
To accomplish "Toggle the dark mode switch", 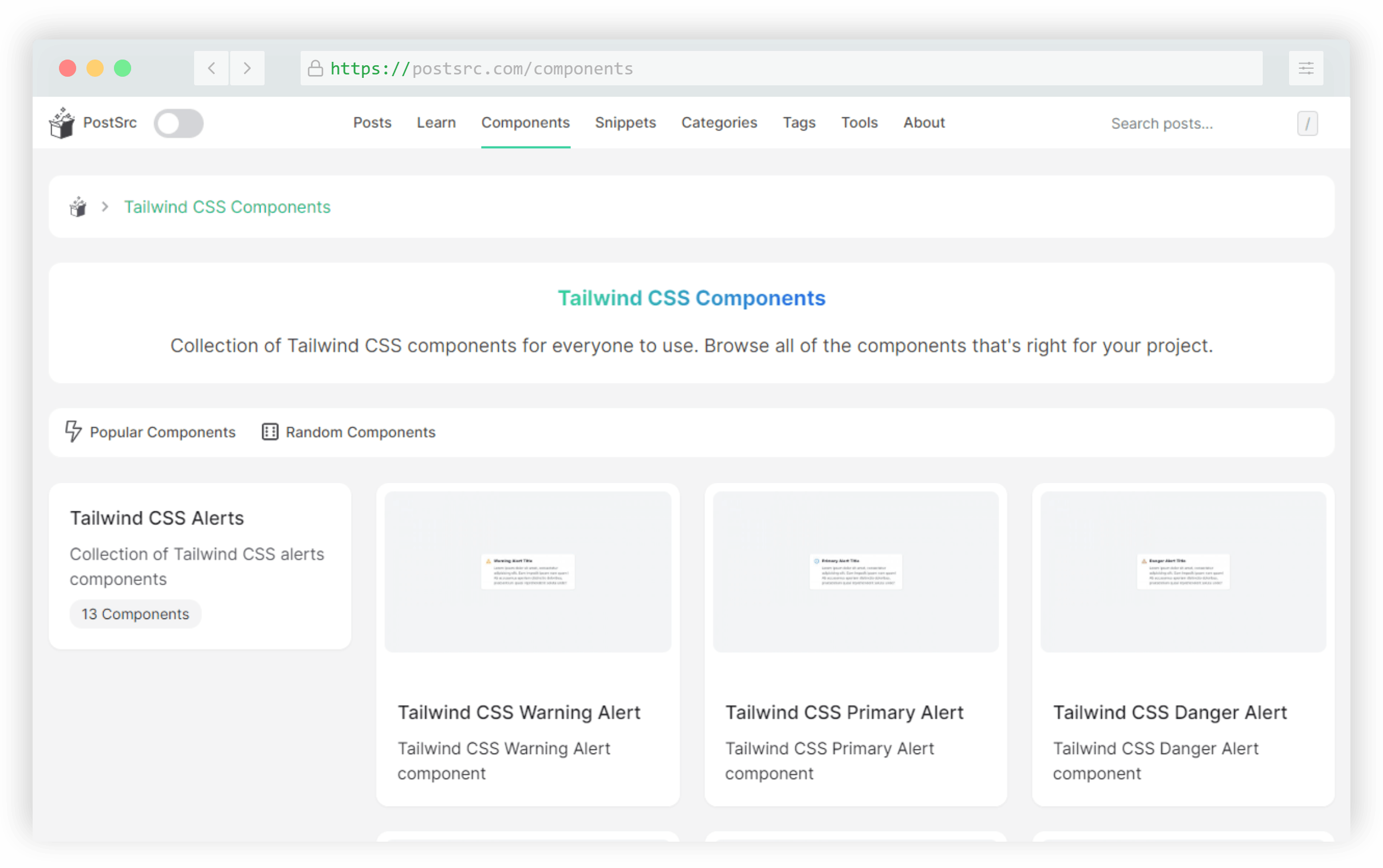I will click(179, 123).
